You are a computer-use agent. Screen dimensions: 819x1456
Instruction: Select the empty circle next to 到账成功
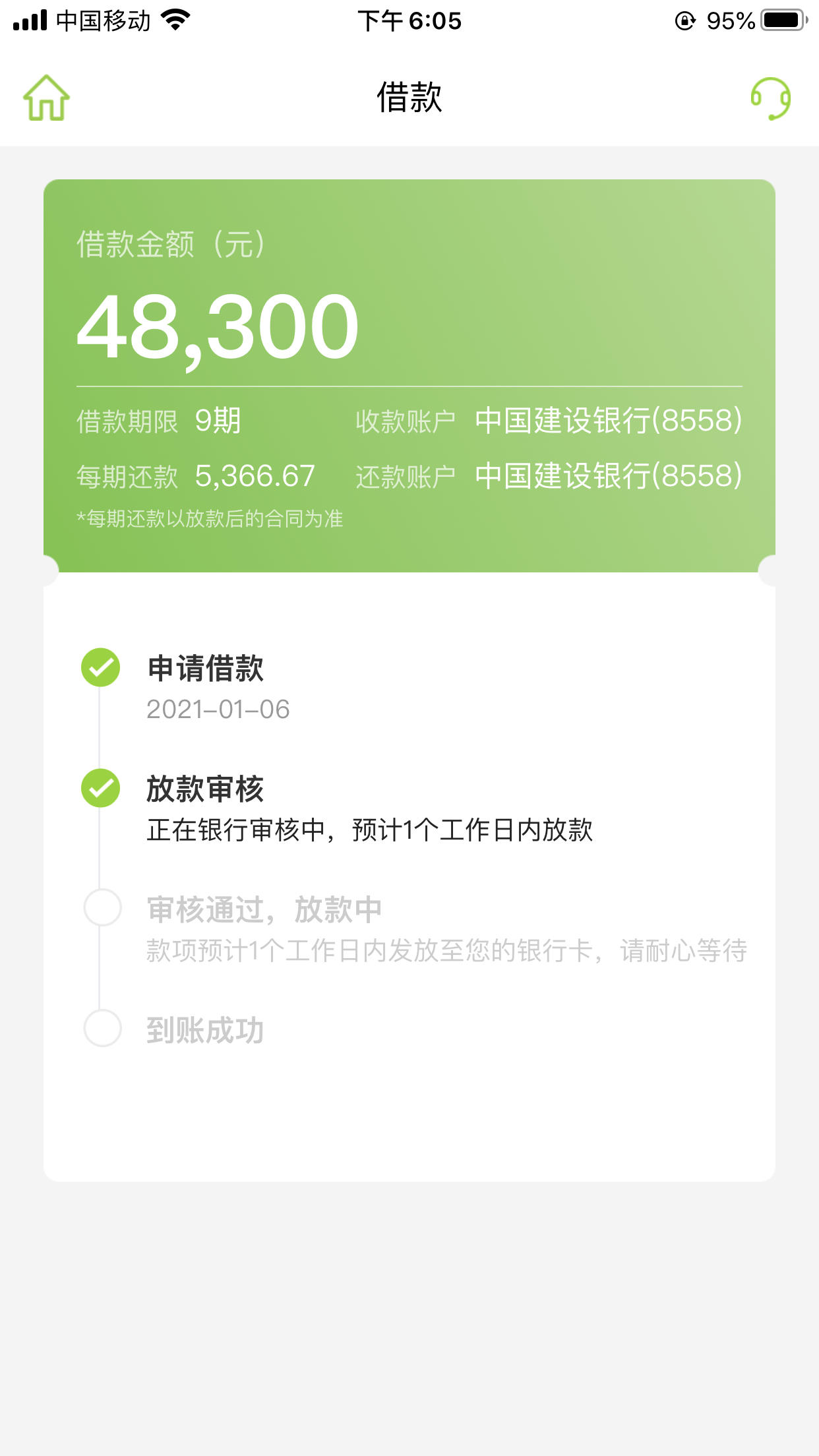[103, 1028]
